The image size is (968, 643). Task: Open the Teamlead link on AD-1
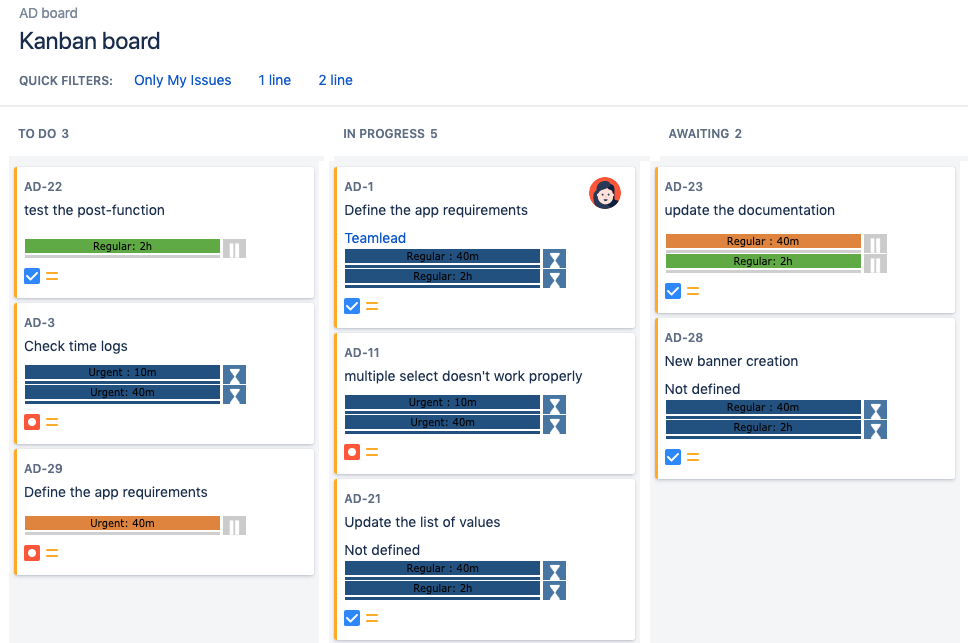375,238
